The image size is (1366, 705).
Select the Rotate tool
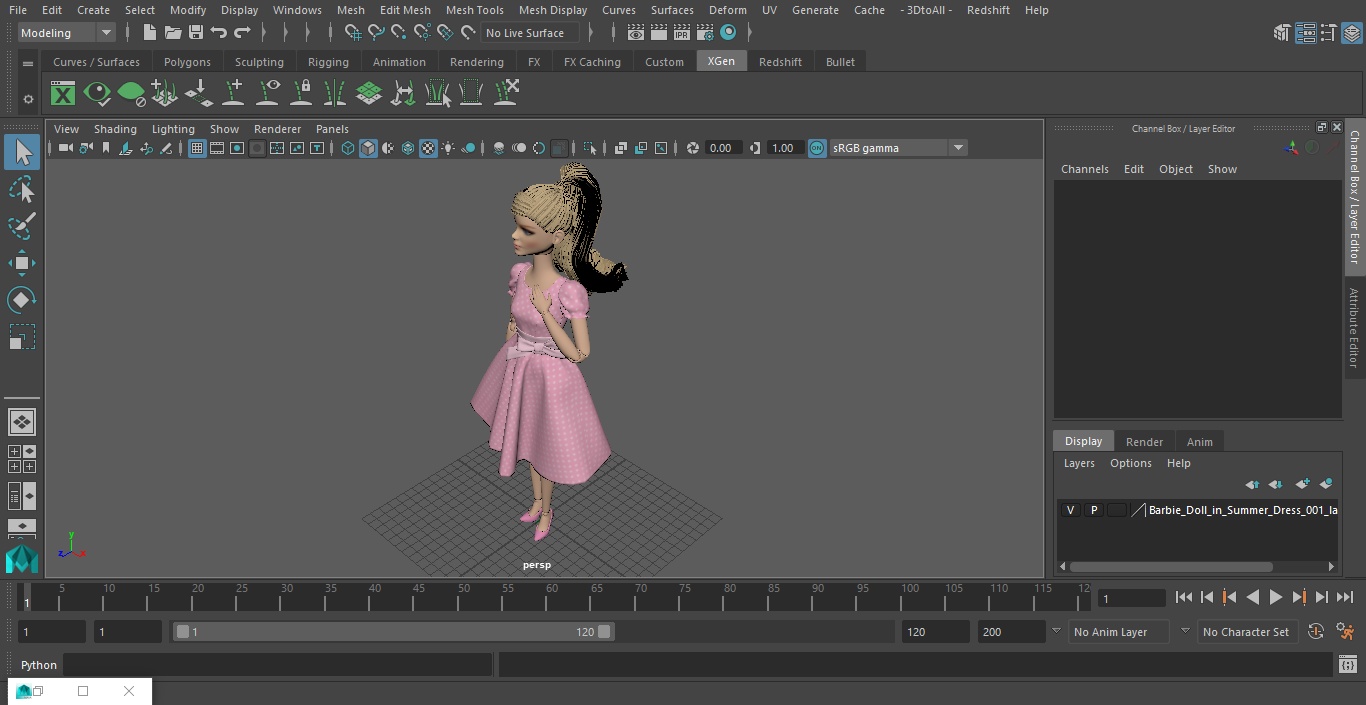pos(22,299)
